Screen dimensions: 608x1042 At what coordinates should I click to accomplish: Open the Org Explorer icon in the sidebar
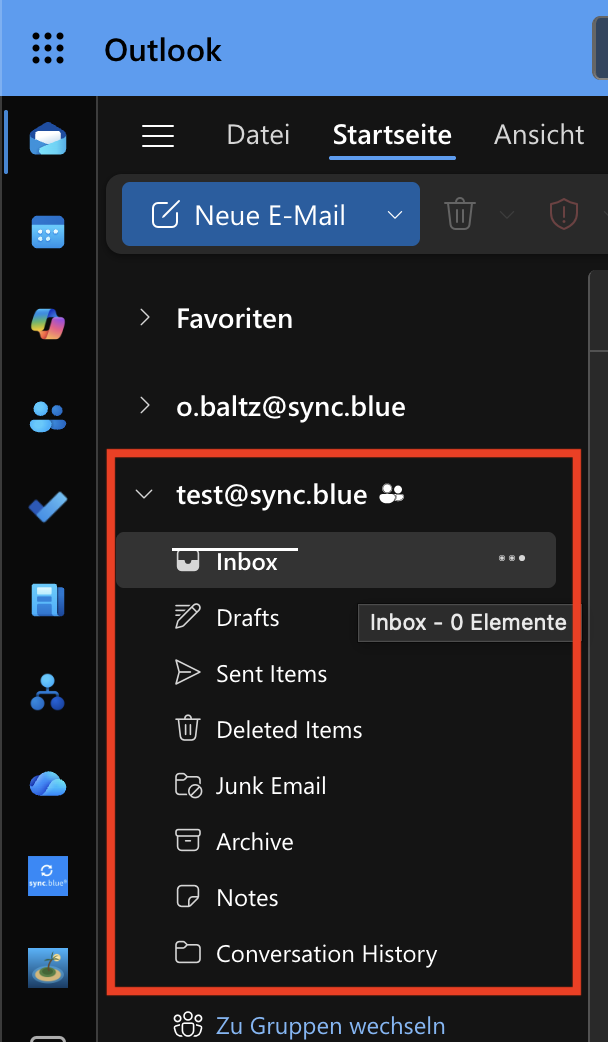click(x=48, y=692)
